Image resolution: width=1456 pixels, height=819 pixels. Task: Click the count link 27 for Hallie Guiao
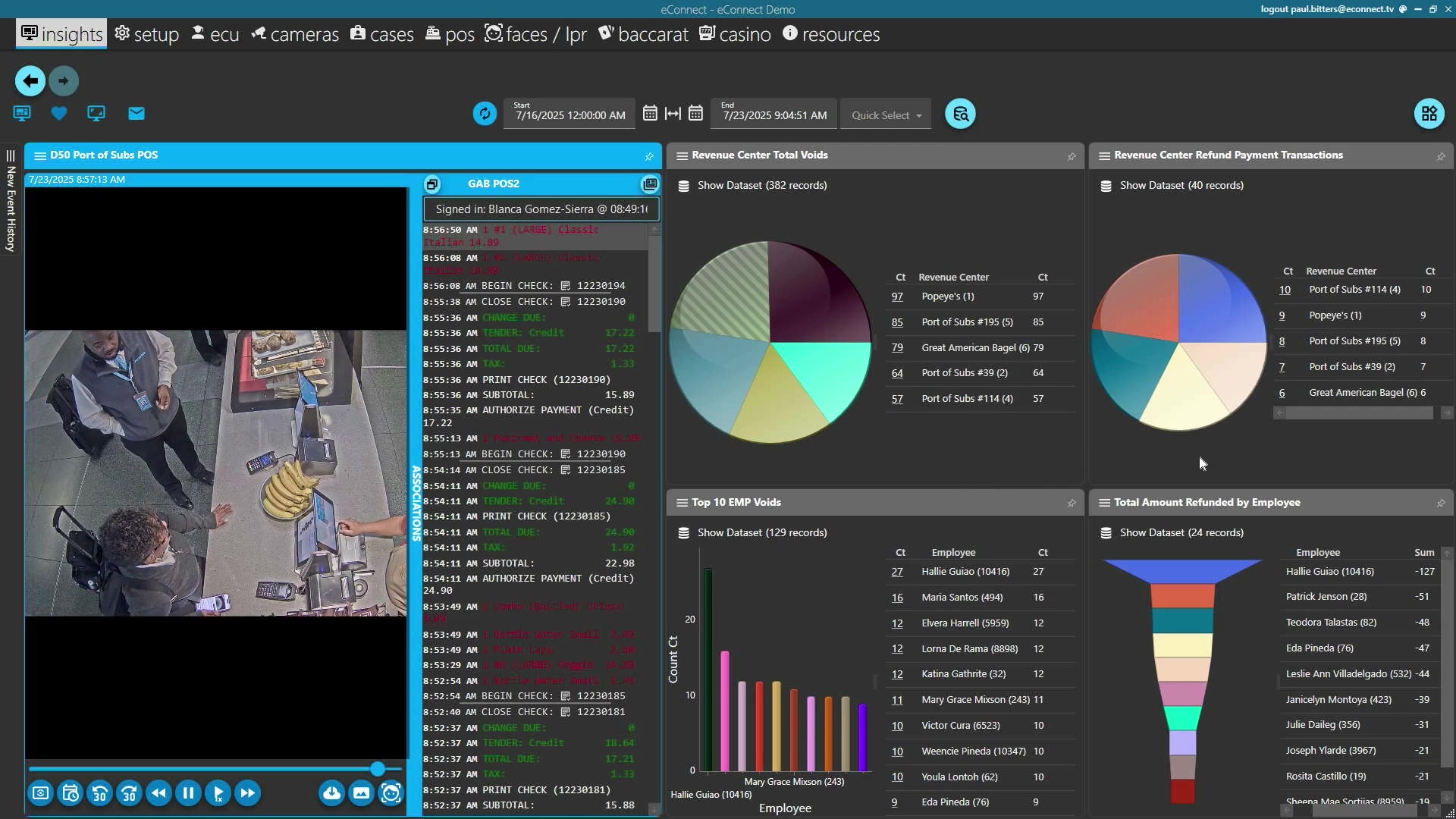pos(897,572)
